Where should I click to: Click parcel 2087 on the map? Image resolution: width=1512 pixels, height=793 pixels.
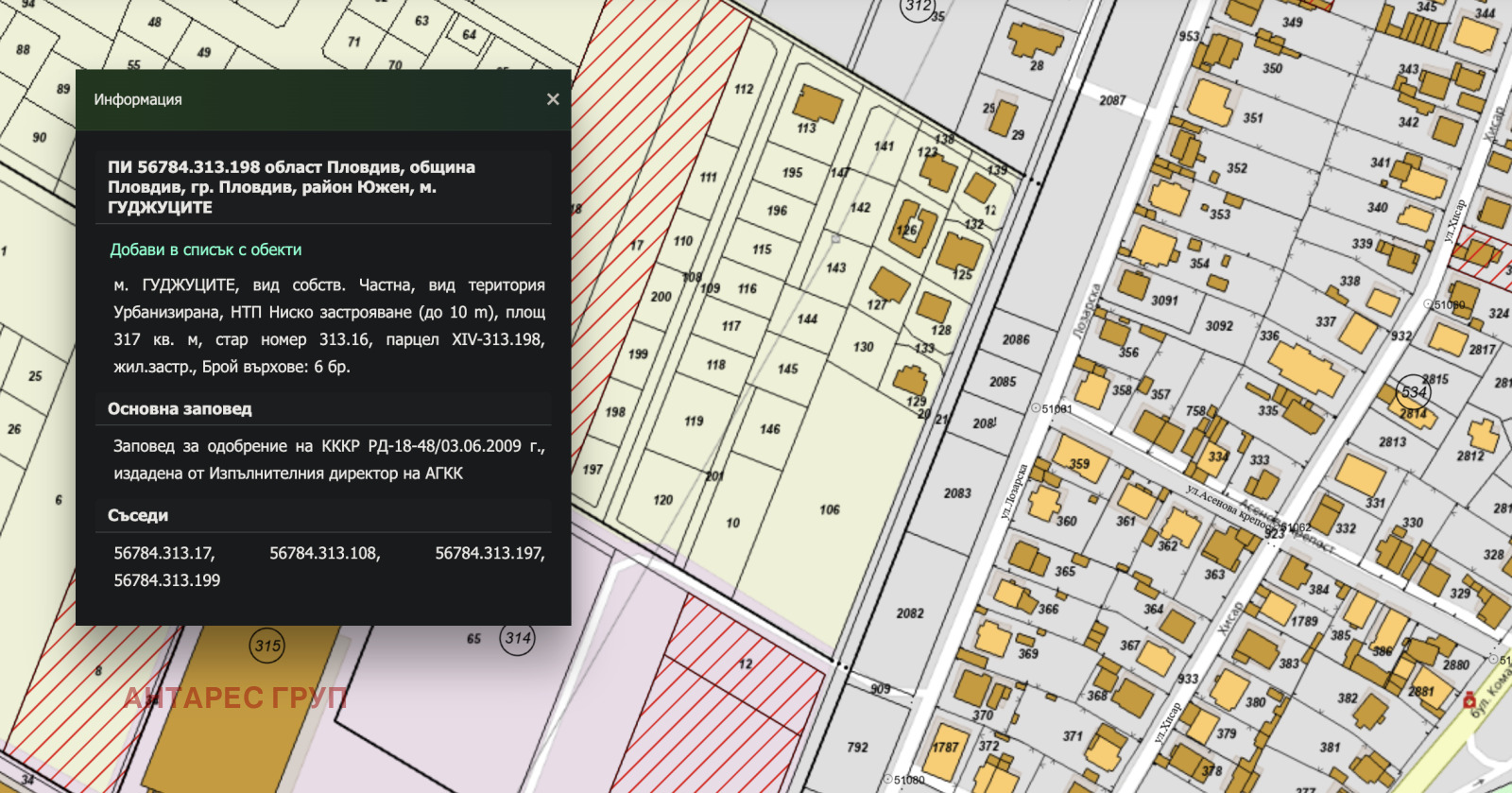pyautogui.click(x=1112, y=100)
